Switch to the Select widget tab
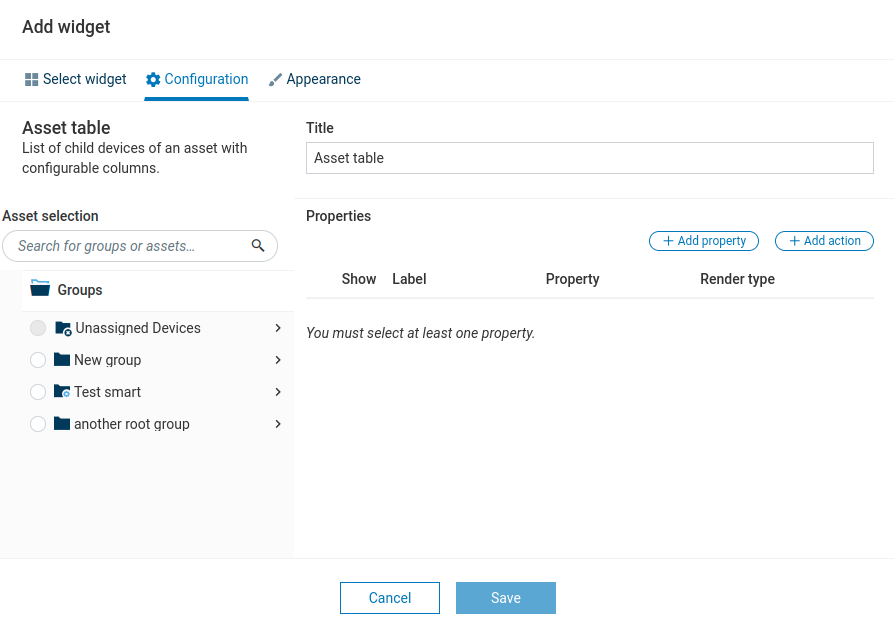The height and width of the screenshot is (631, 894). click(76, 80)
